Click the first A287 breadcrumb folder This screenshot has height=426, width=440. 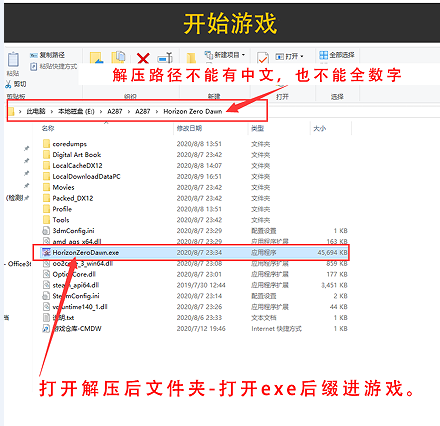click(115, 111)
